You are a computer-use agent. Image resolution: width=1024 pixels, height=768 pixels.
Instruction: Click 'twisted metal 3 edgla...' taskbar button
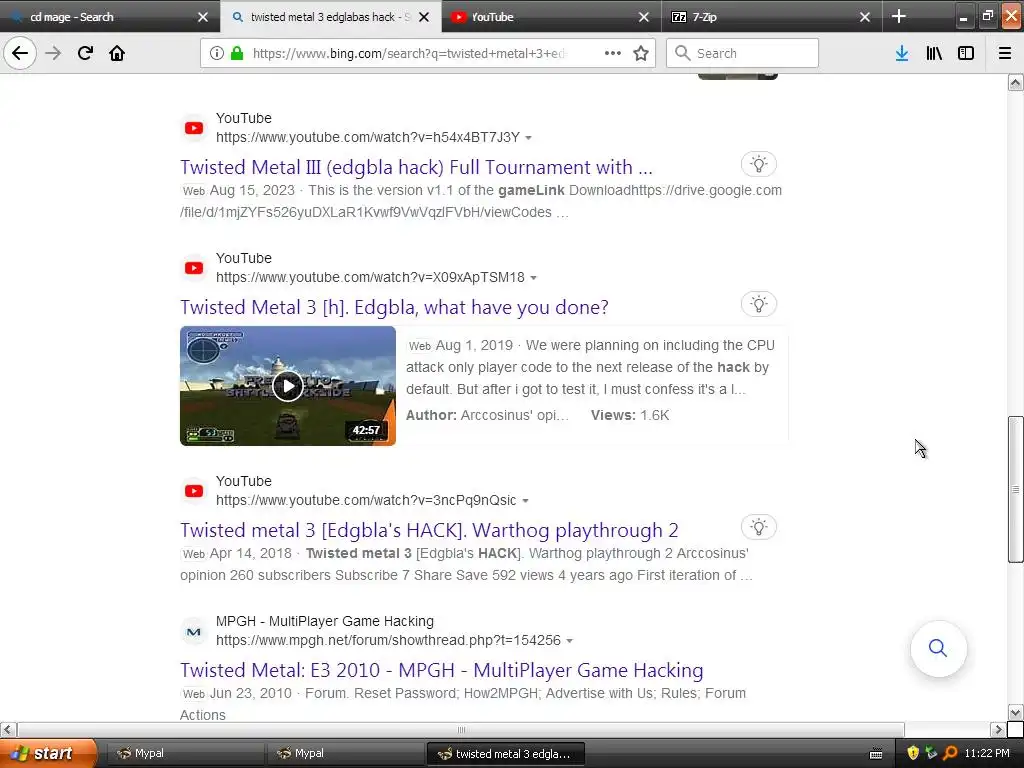click(x=505, y=754)
